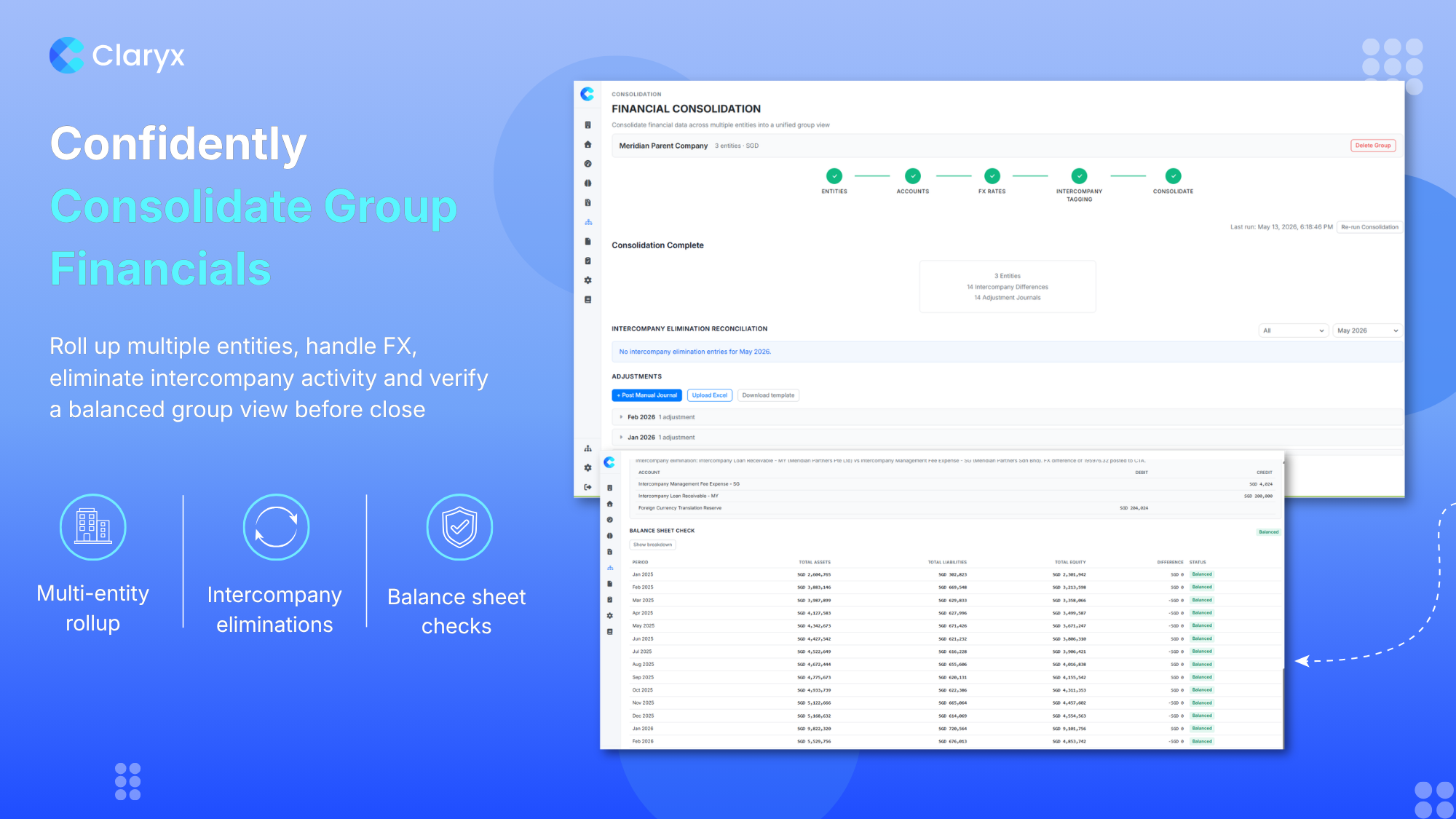The height and width of the screenshot is (819, 1456).
Task: Click the total assets value SGD 4,342,673
Action: pyautogui.click(x=814, y=626)
